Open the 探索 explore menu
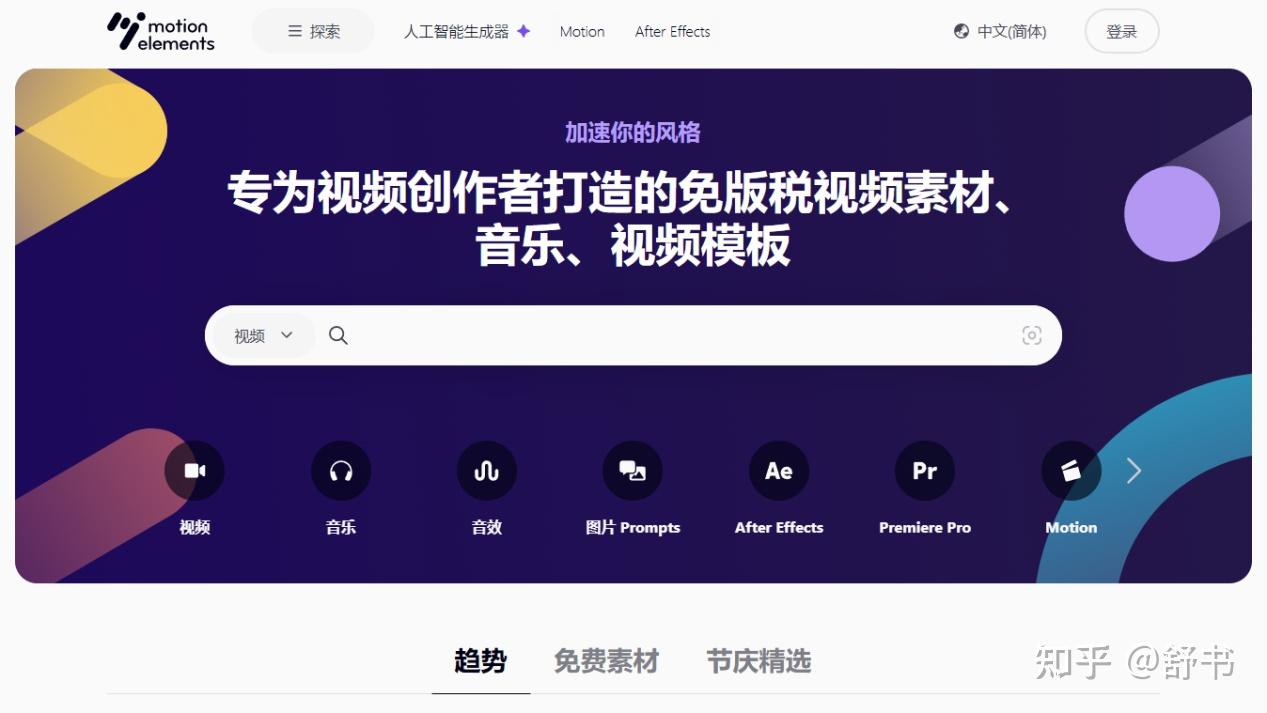The width and height of the screenshot is (1267, 713). point(313,31)
